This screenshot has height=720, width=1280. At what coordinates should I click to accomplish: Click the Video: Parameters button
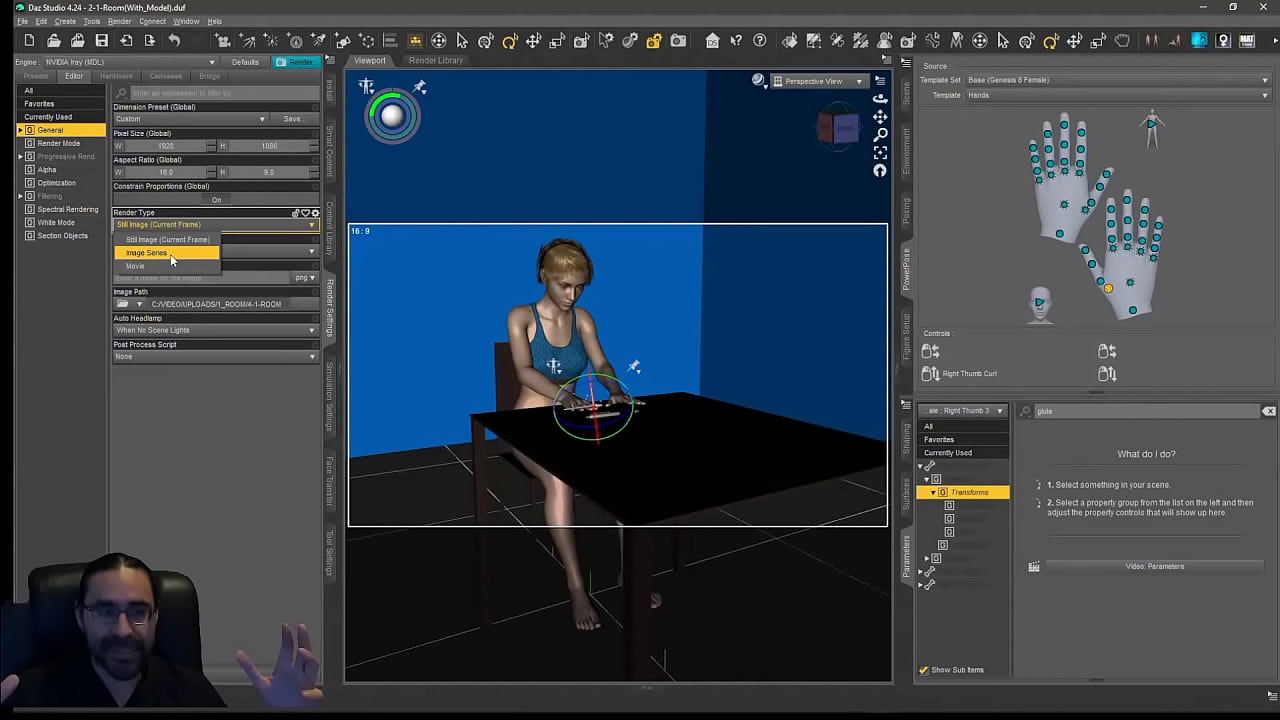[1154, 566]
